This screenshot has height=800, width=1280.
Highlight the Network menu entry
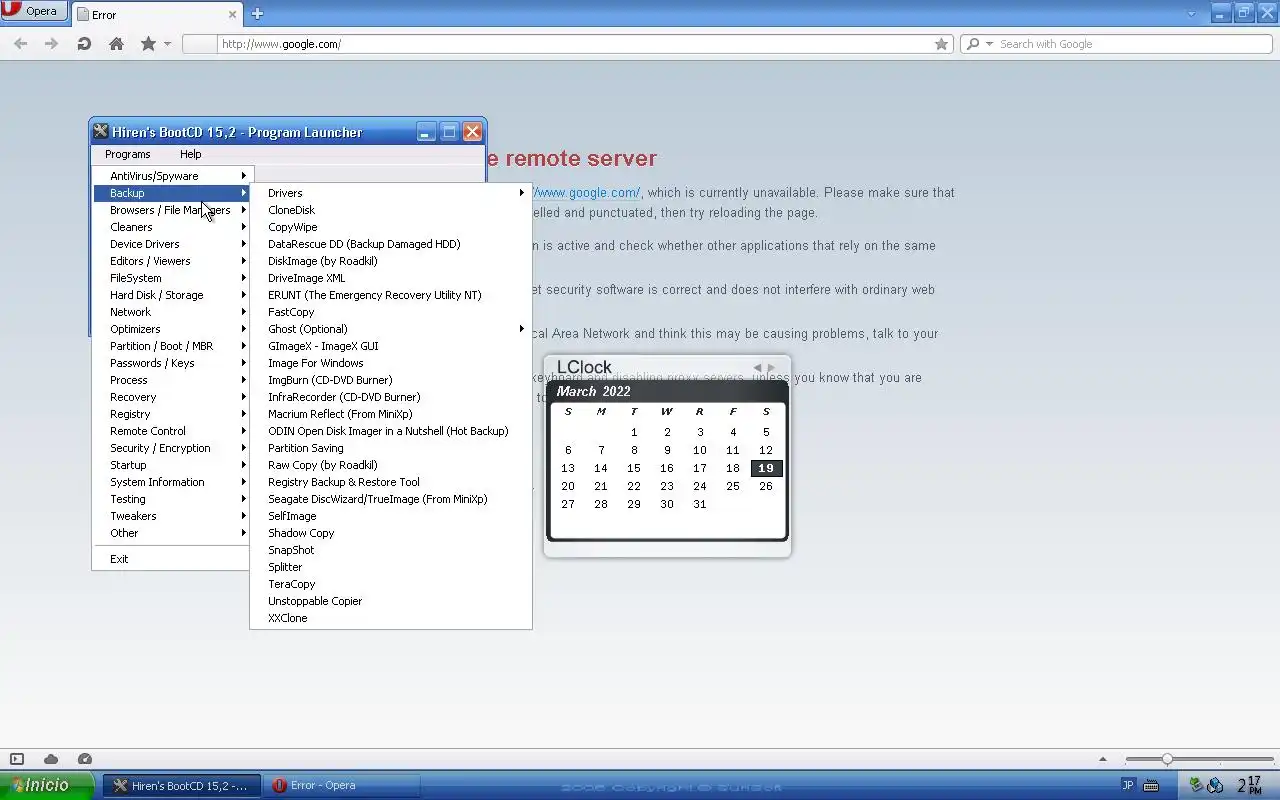171,312
